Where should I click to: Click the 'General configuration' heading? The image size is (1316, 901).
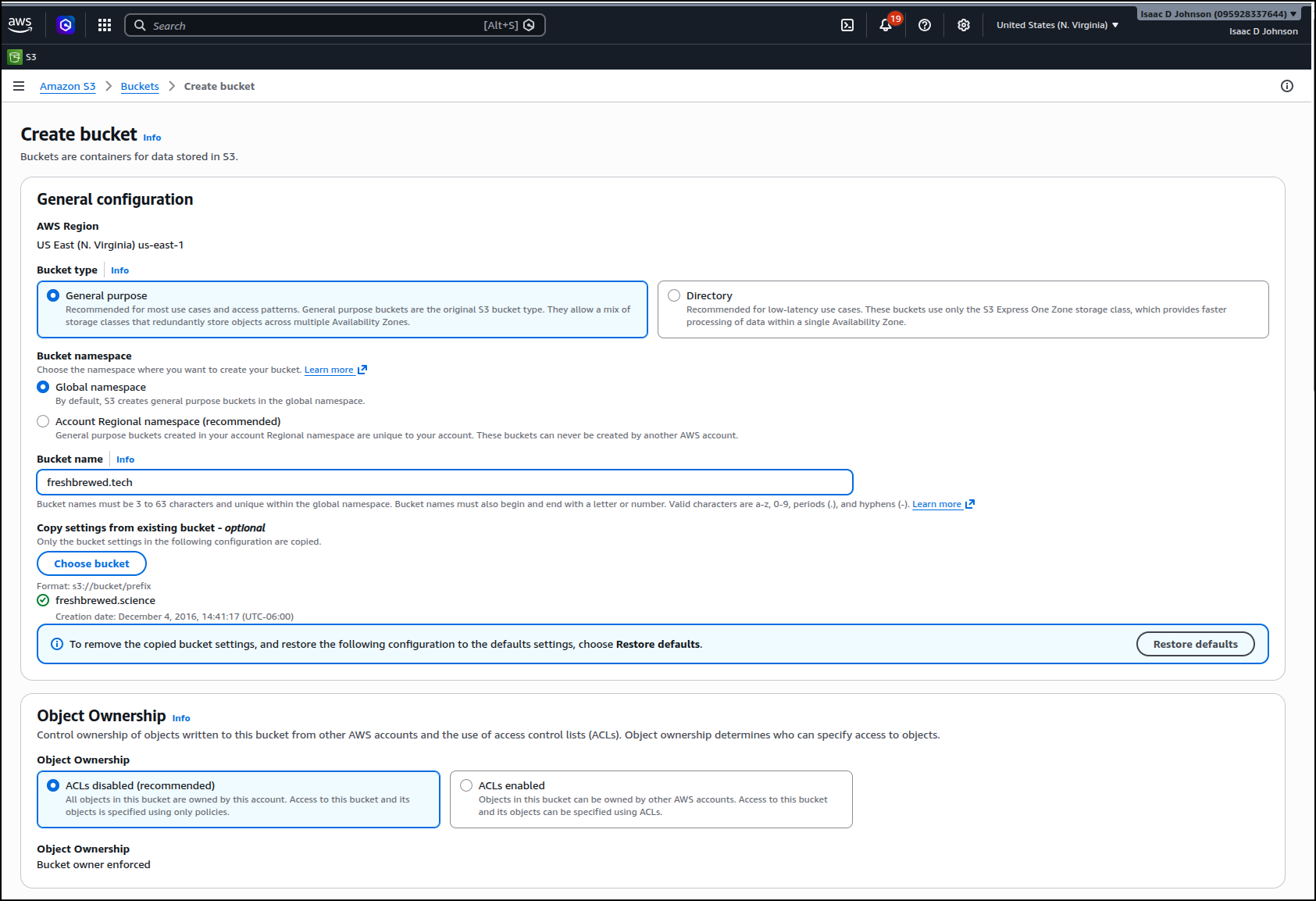click(x=115, y=199)
